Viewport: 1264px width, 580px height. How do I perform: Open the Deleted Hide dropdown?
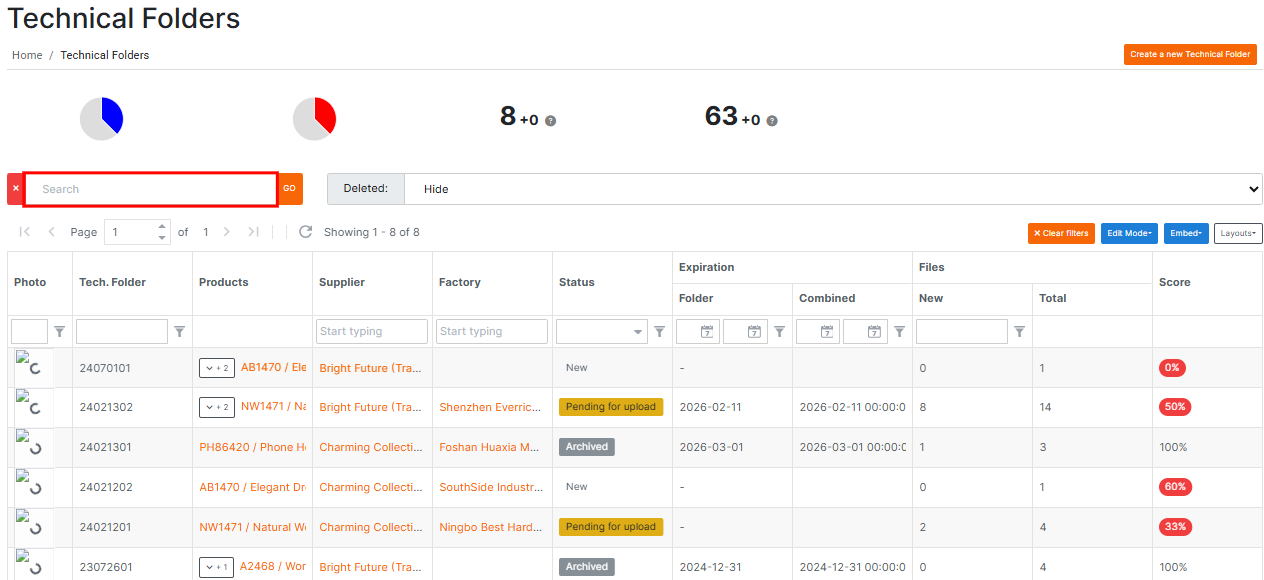point(832,189)
